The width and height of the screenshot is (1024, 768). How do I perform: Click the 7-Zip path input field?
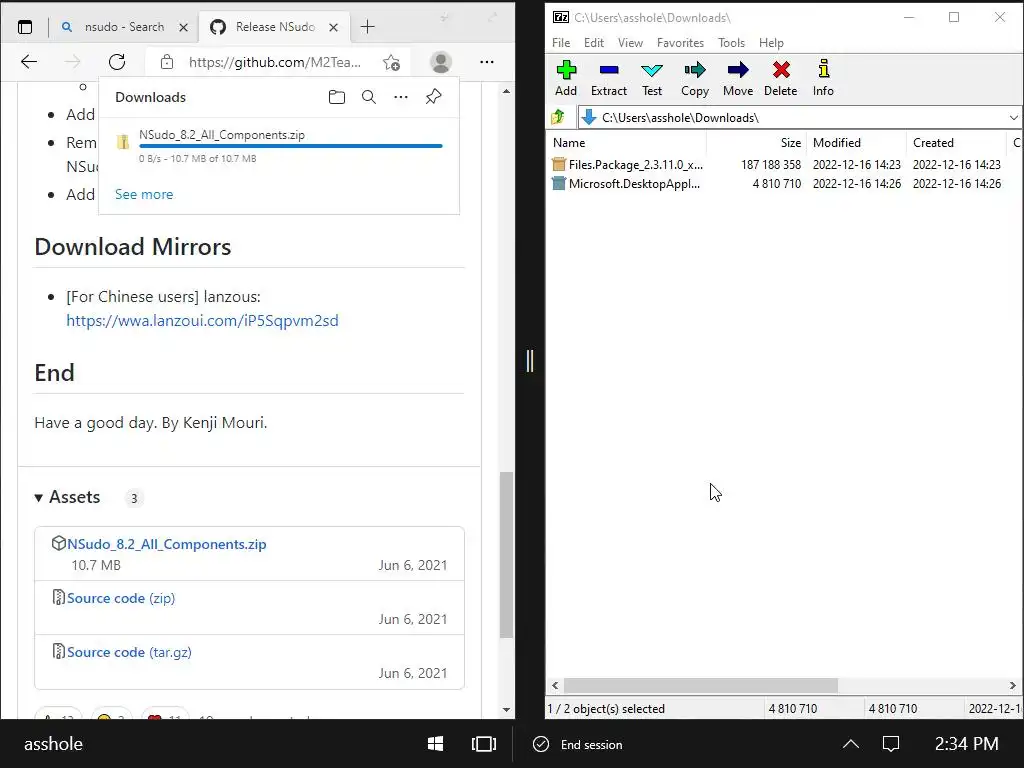tap(800, 118)
